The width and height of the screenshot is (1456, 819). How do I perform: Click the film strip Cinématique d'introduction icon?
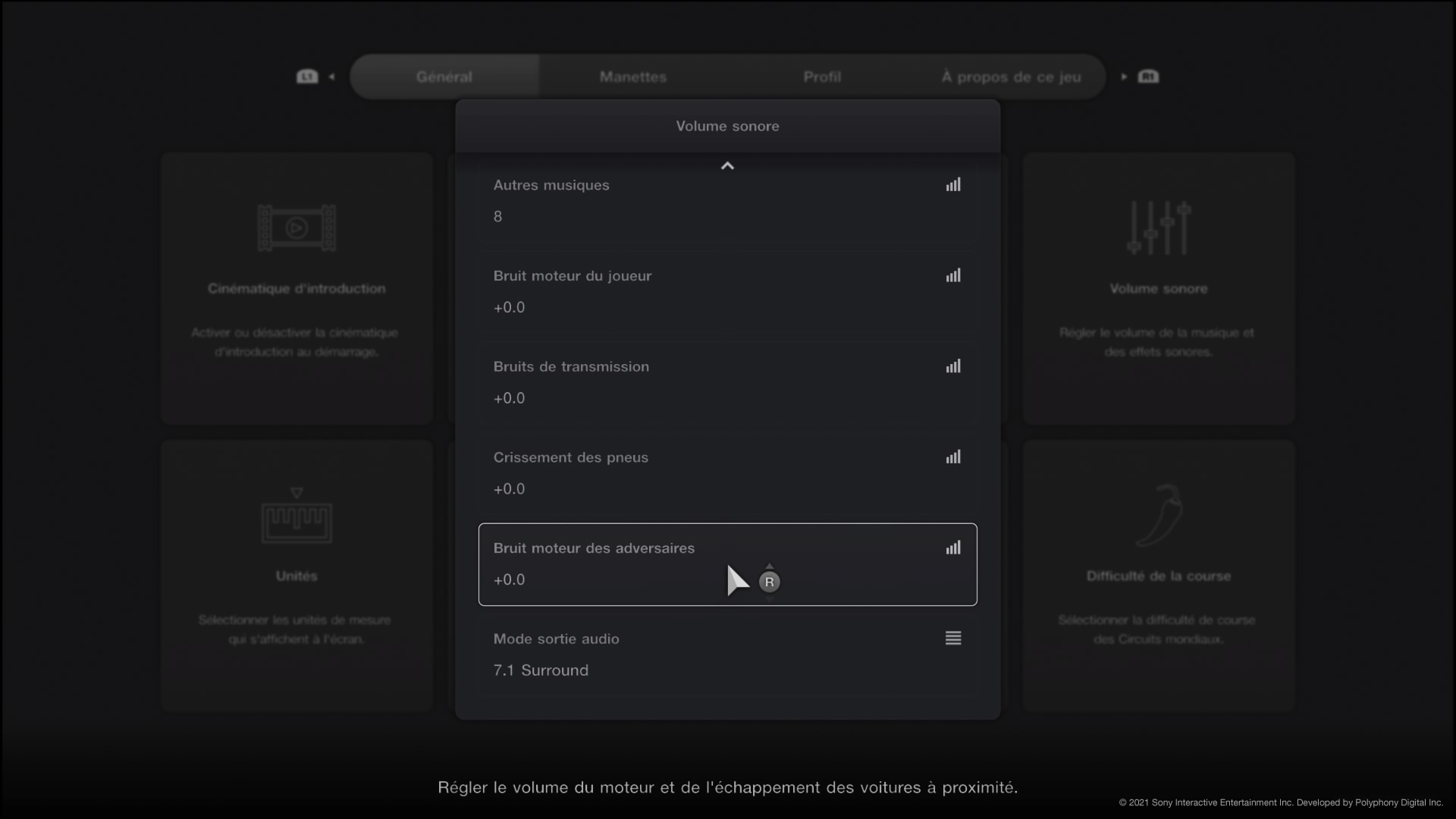coord(297,227)
